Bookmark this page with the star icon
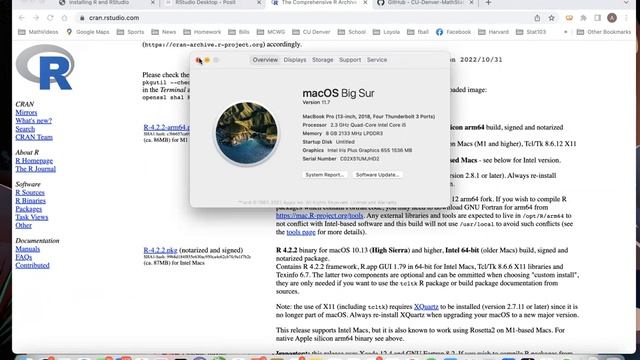640x360 pixels. coord(551,18)
